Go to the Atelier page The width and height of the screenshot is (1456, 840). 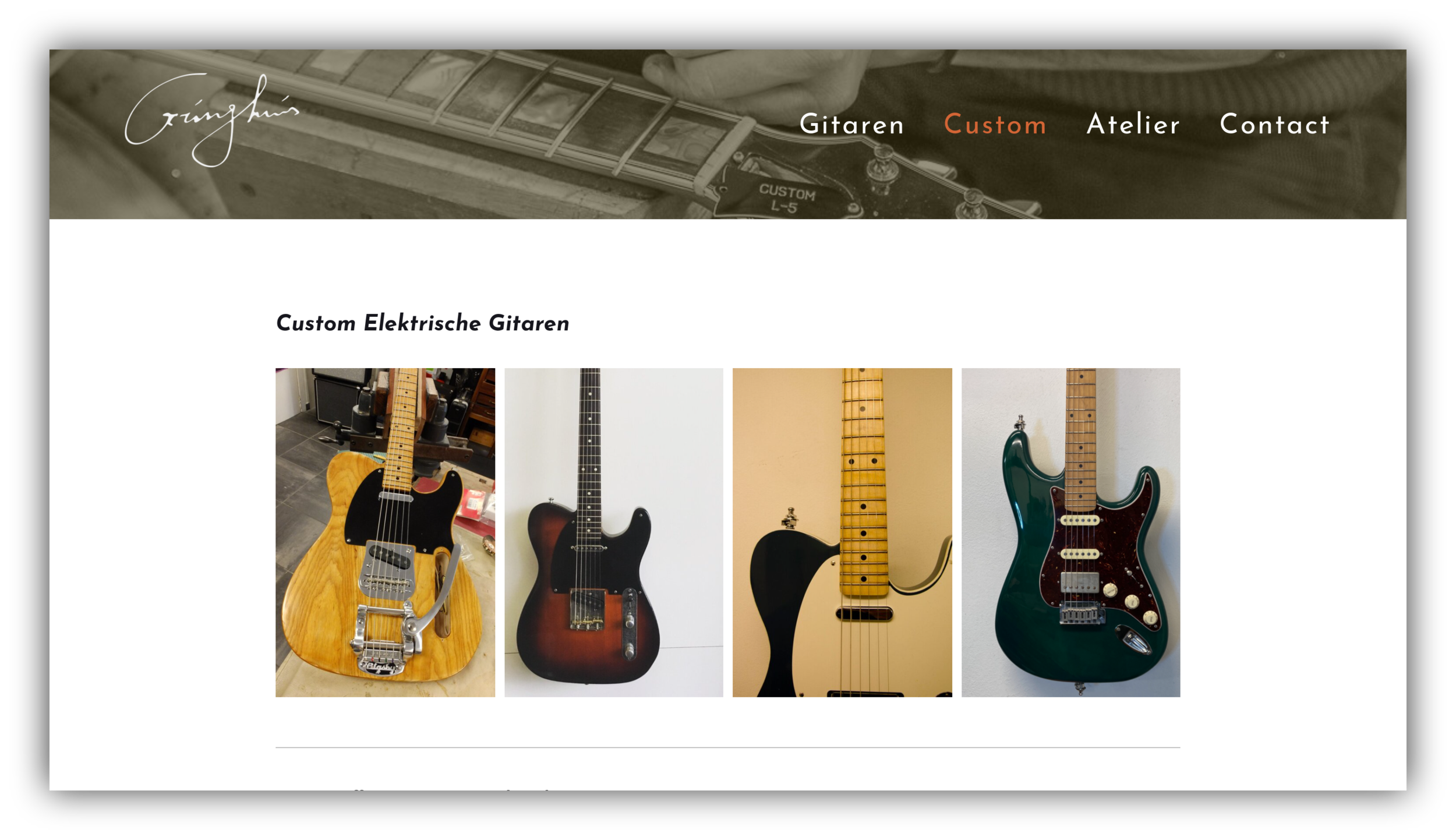click(x=1133, y=125)
